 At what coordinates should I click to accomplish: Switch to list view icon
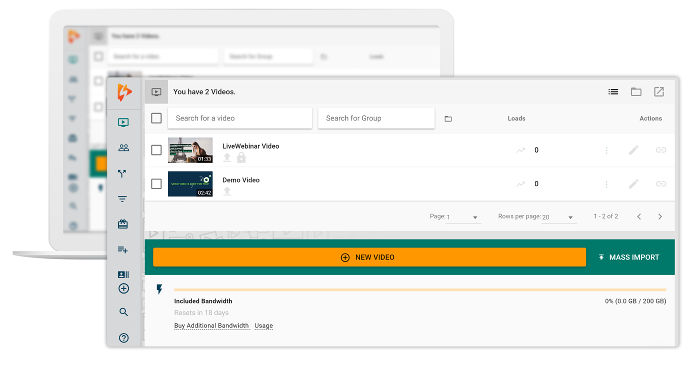pyautogui.click(x=613, y=91)
